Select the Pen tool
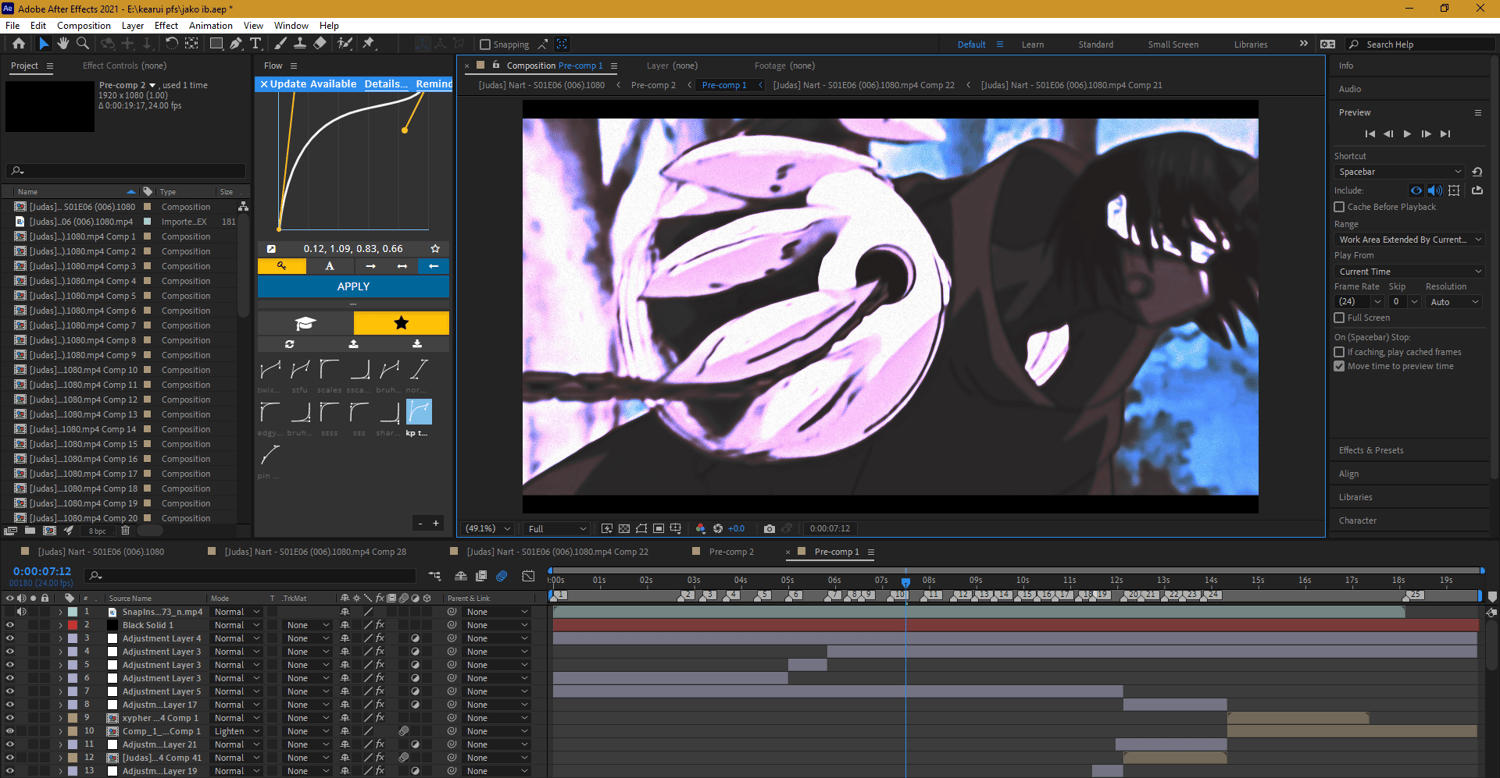Screen dimensions: 1500x778 pyautogui.click(x=236, y=44)
